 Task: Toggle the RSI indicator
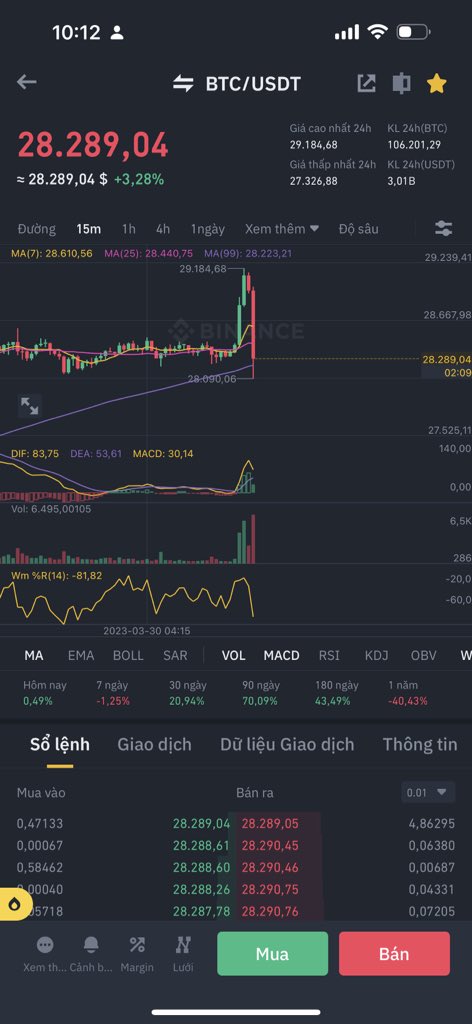(329, 656)
